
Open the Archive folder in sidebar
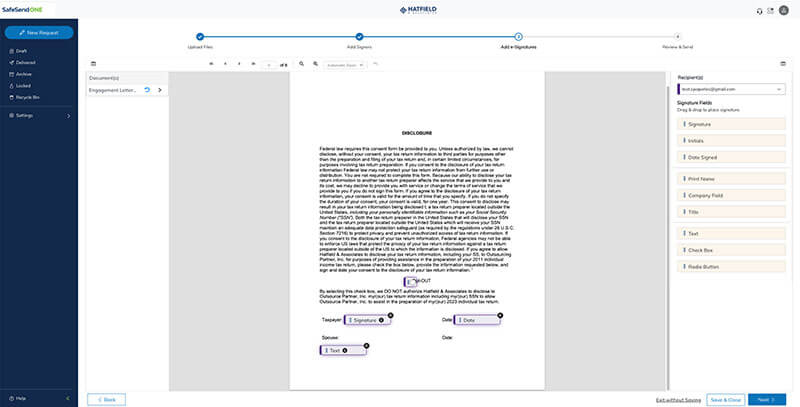point(20,74)
